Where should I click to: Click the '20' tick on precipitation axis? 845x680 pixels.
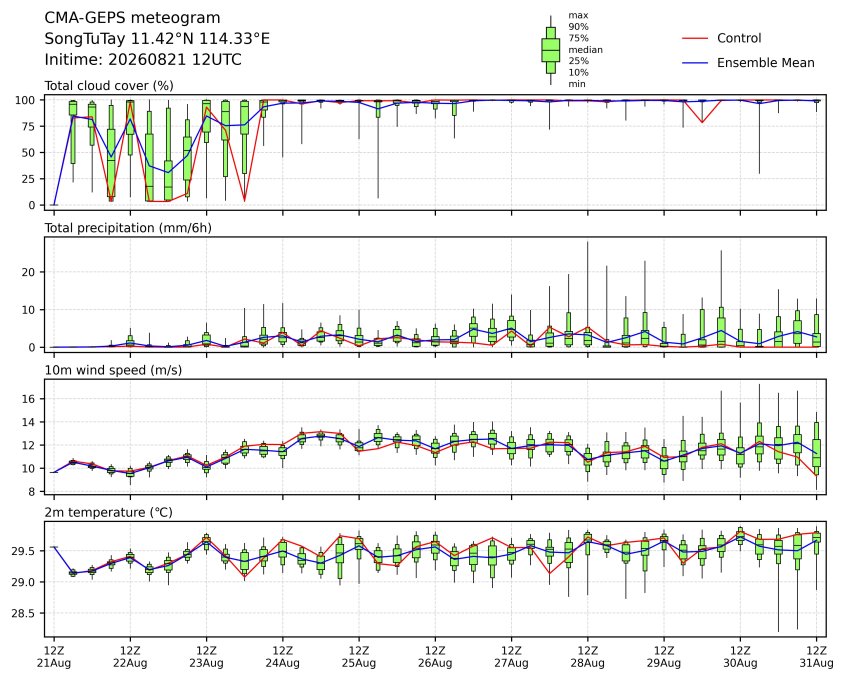click(29, 272)
